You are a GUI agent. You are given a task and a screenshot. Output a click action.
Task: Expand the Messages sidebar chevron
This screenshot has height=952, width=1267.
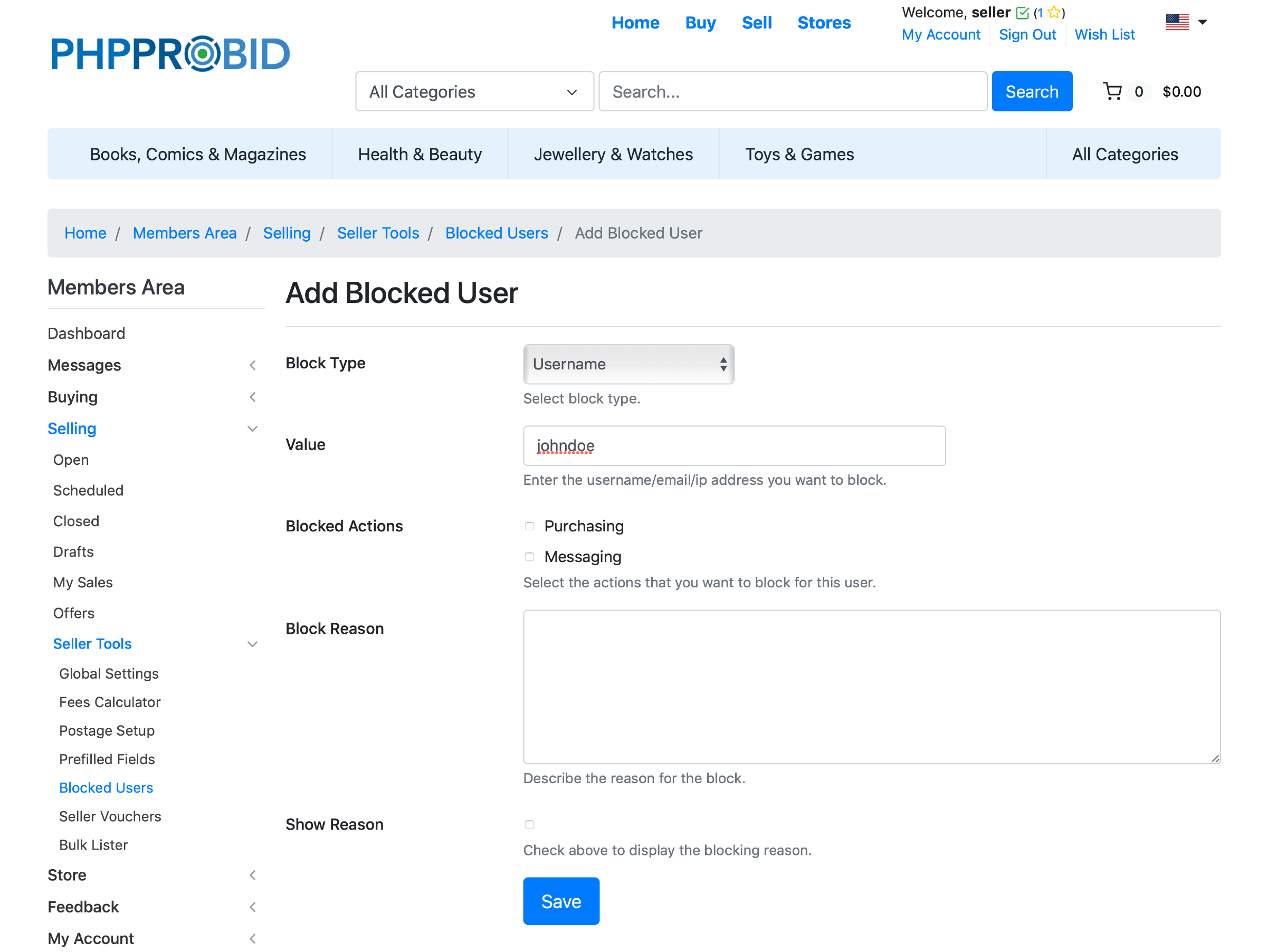[253, 366]
